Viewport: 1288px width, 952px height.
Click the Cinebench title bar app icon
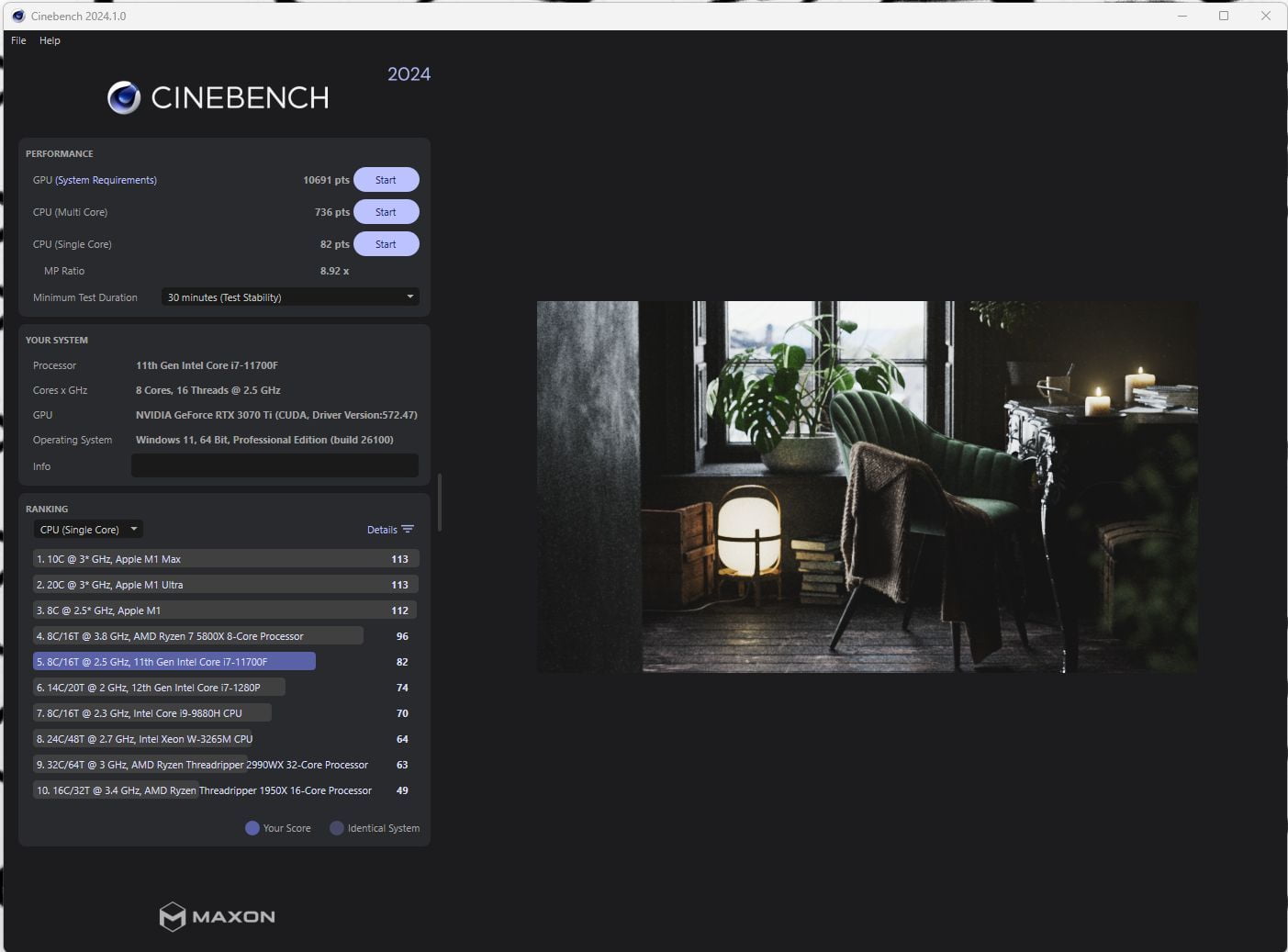click(x=17, y=16)
